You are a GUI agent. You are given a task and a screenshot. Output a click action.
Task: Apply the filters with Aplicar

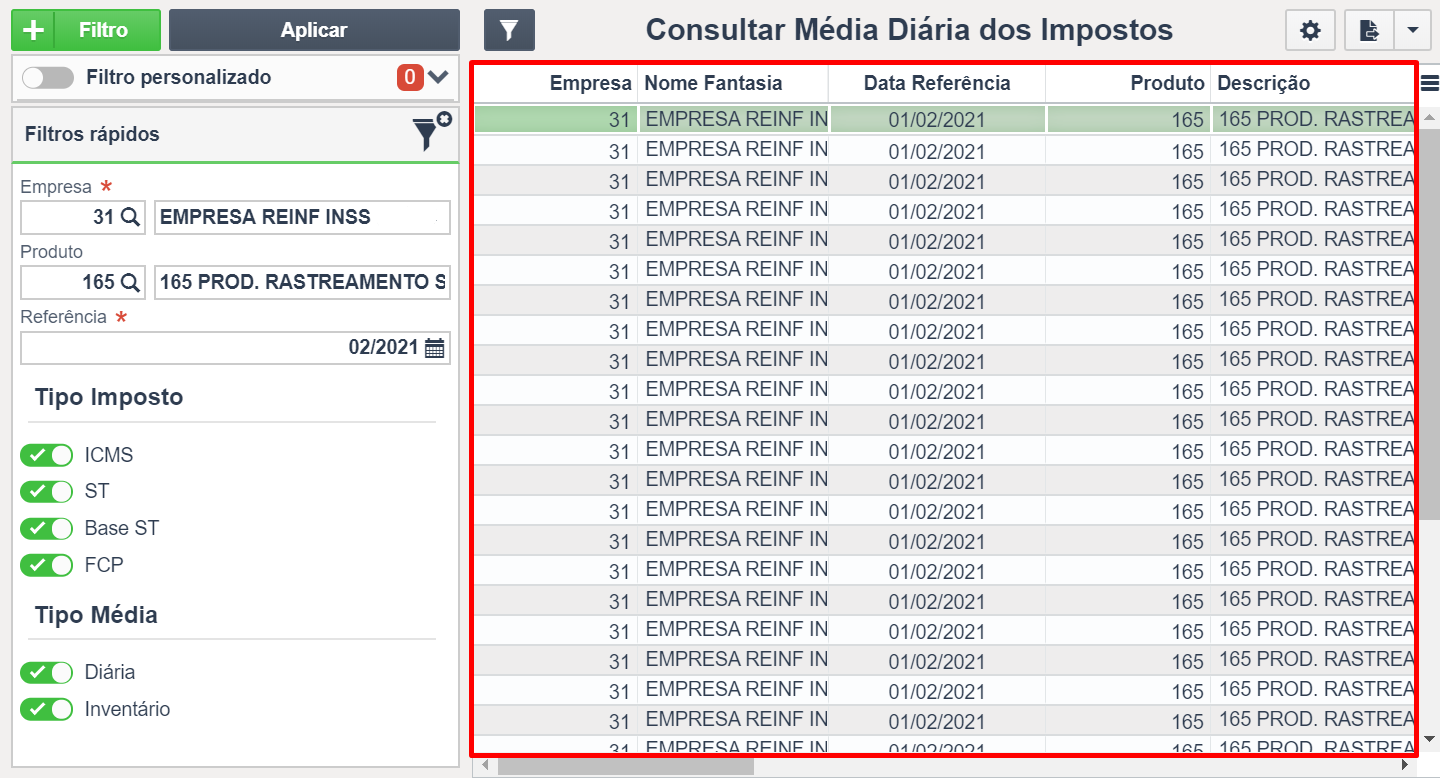(x=314, y=30)
